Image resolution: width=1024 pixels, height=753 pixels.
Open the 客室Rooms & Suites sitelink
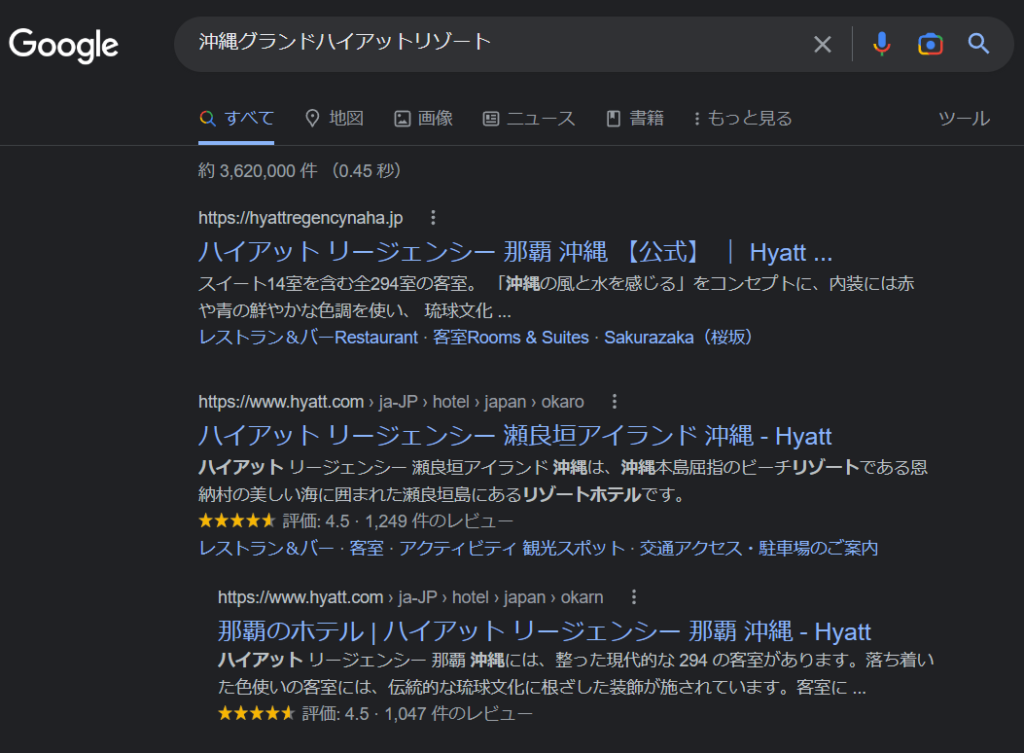coord(511,338)
